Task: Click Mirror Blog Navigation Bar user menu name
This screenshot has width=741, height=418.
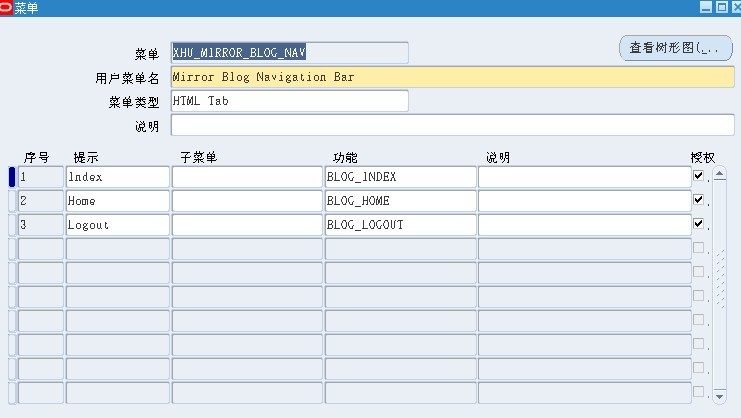Action: click(x=450, y=77)
